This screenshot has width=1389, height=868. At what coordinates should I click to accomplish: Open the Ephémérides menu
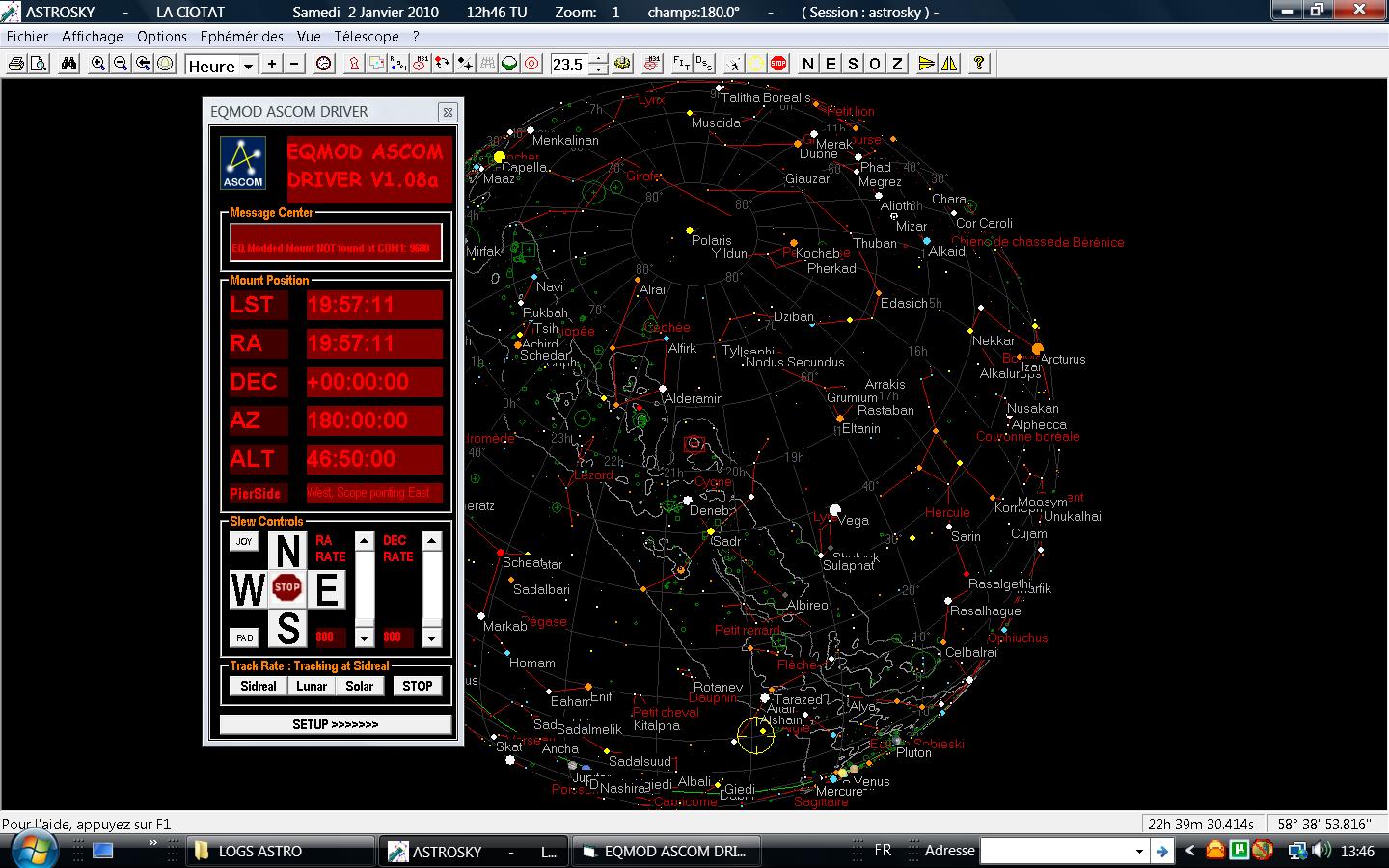point(242,37)
